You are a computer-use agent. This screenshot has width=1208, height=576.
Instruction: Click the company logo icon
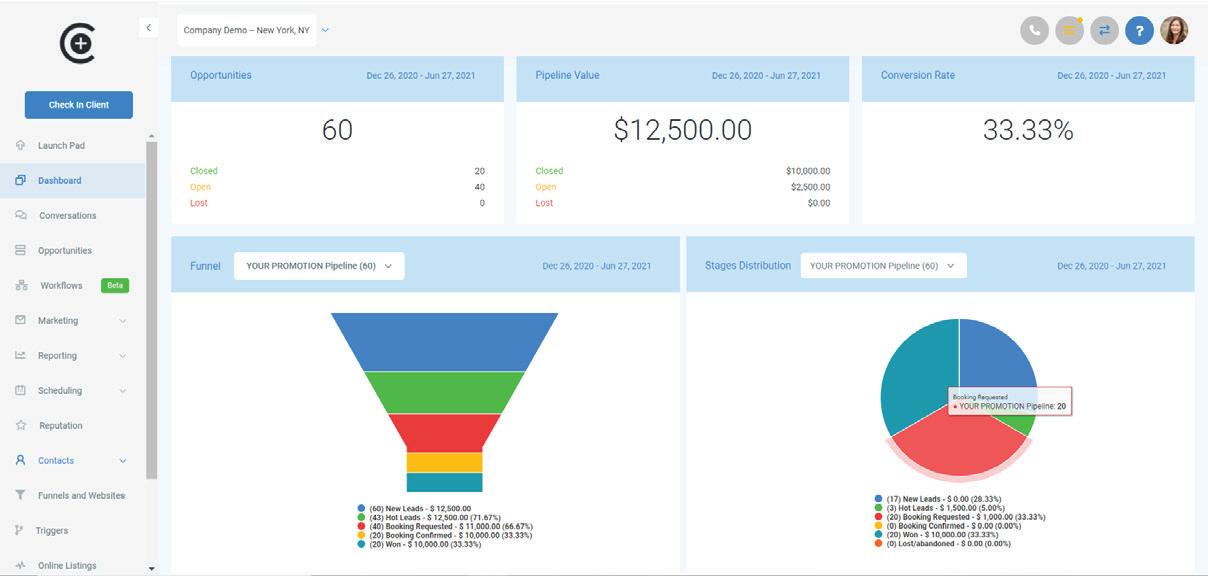coord(77,44)
